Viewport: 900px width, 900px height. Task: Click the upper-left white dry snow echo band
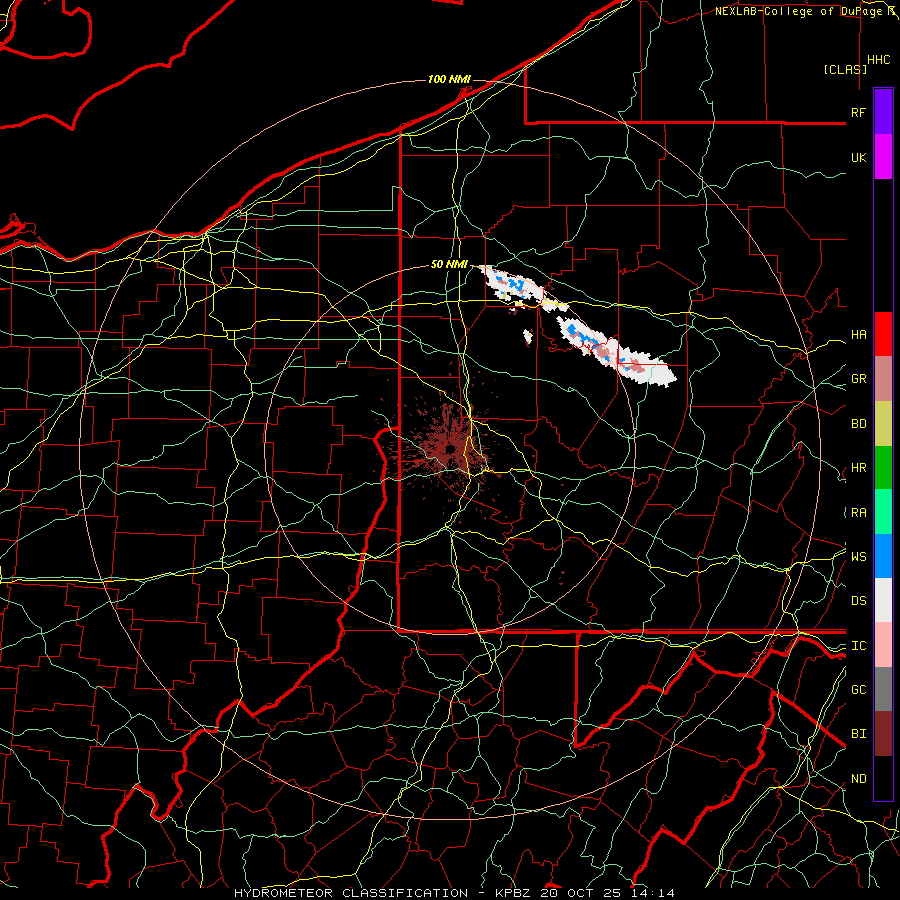tap(511, 285)
